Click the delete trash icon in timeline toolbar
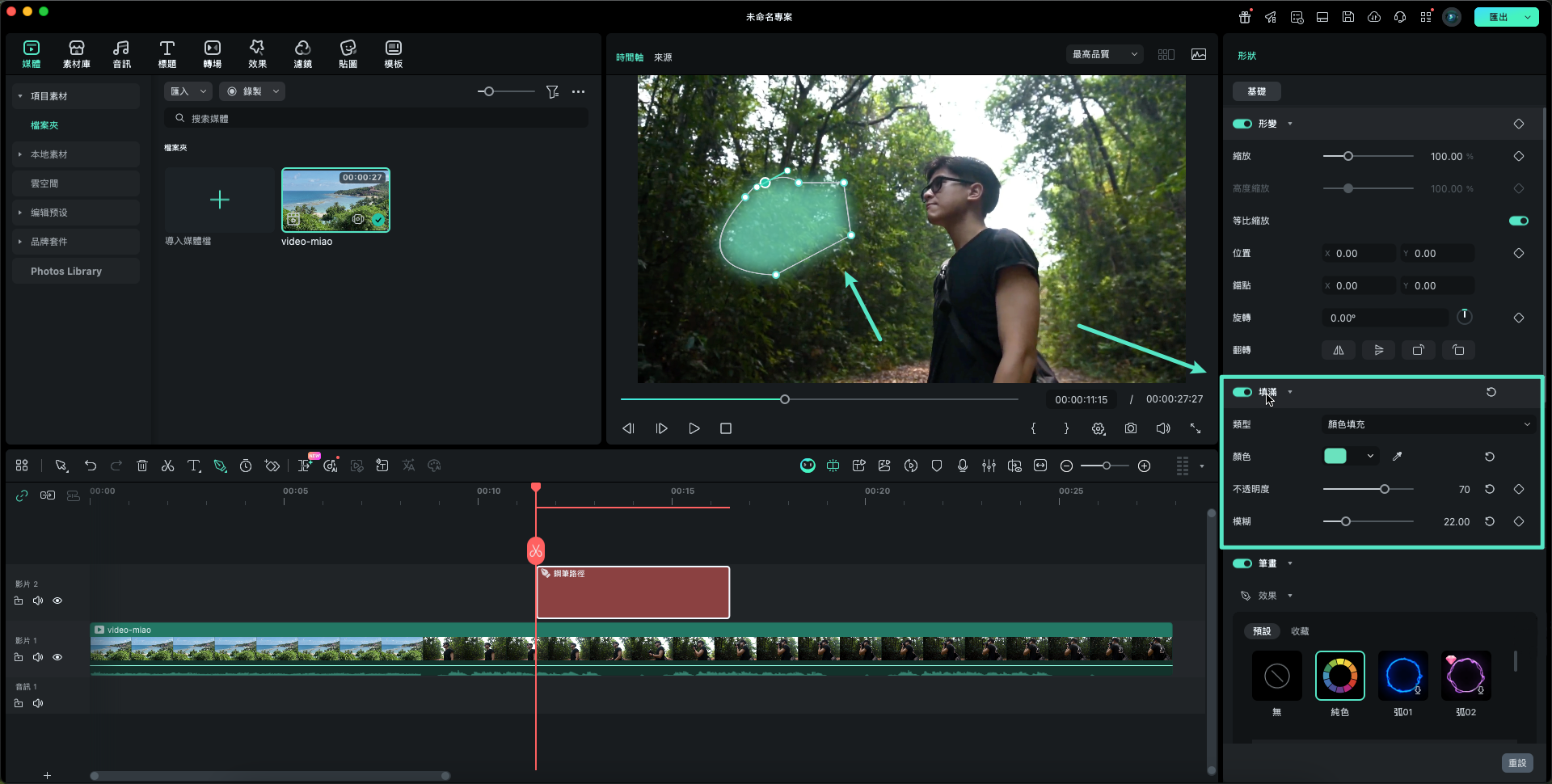1552x784 pixels. [x=142, y=466]
